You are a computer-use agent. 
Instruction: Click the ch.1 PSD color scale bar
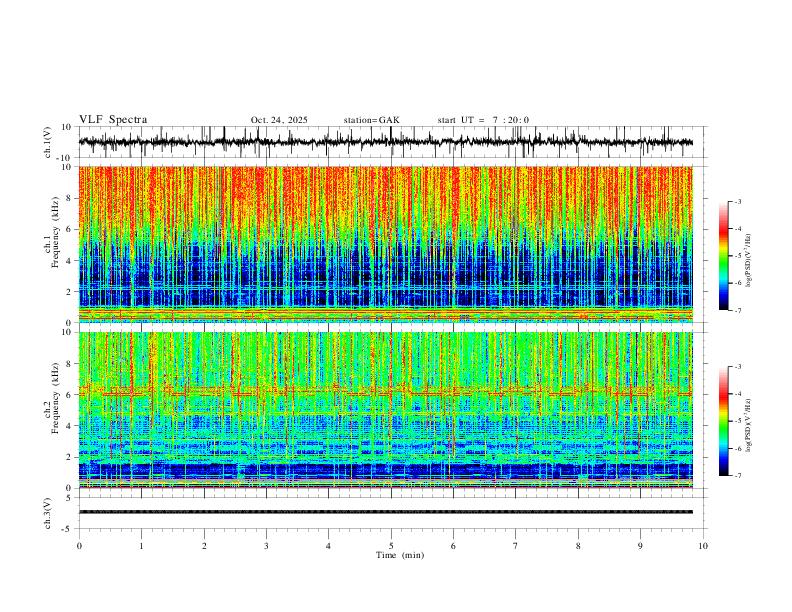[723, 256]
